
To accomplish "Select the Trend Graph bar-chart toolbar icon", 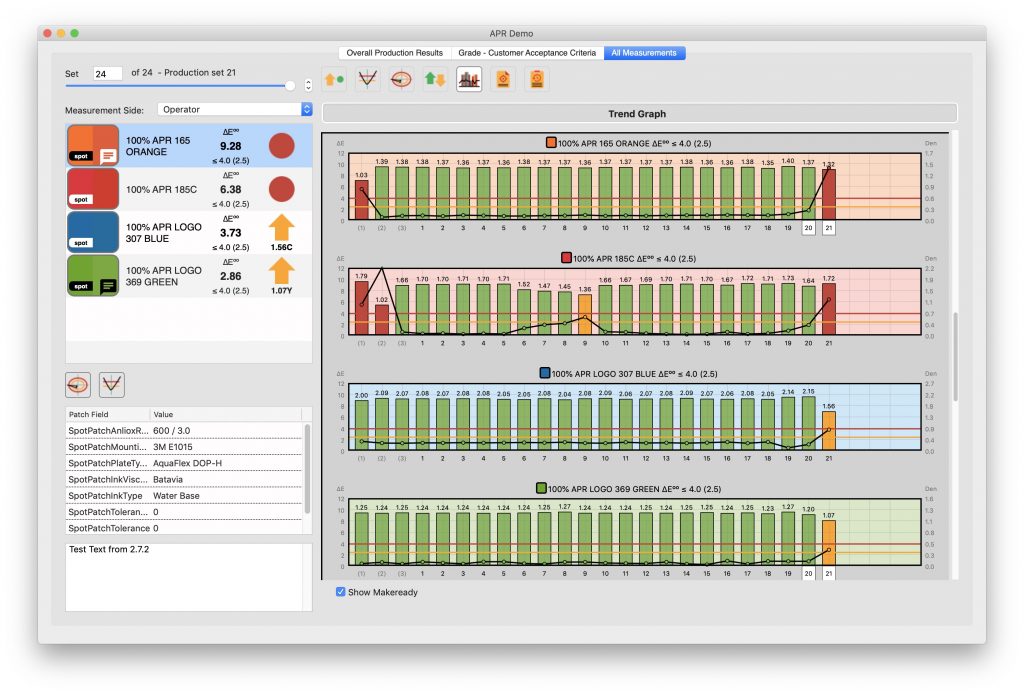I will click(x=469, y=80).
